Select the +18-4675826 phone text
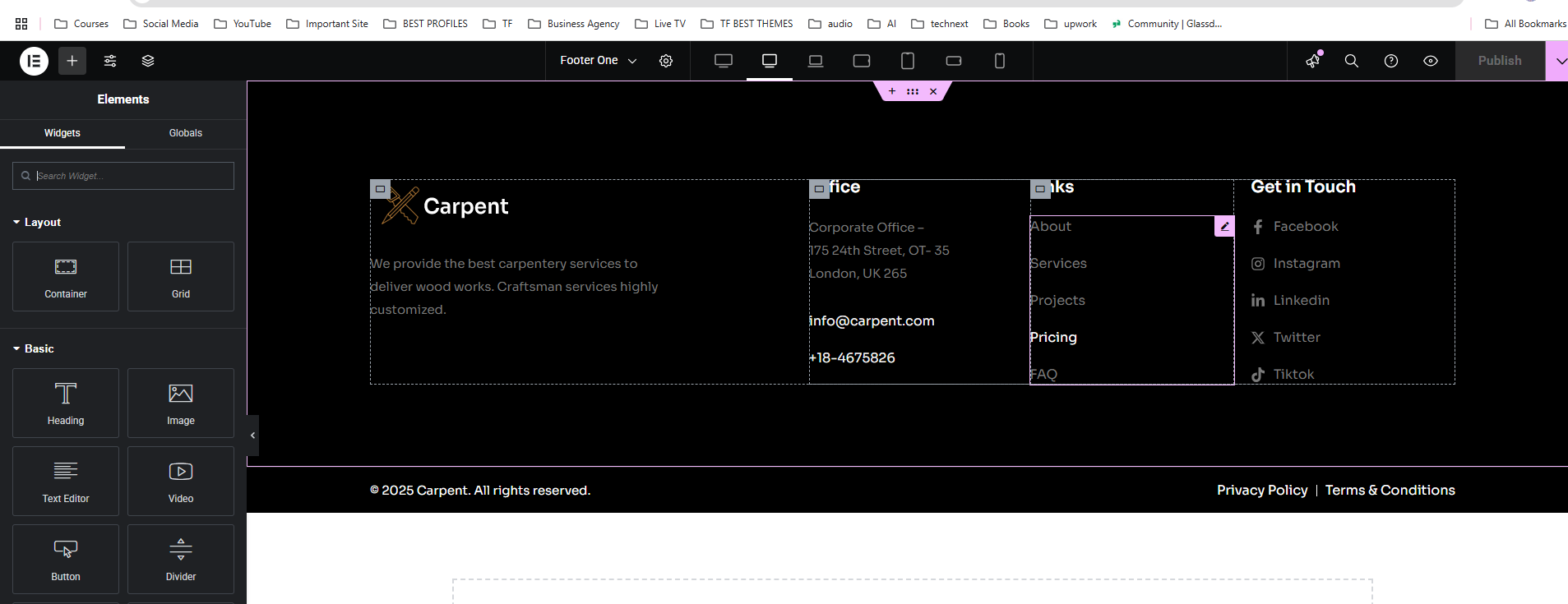 pos(852,358)
